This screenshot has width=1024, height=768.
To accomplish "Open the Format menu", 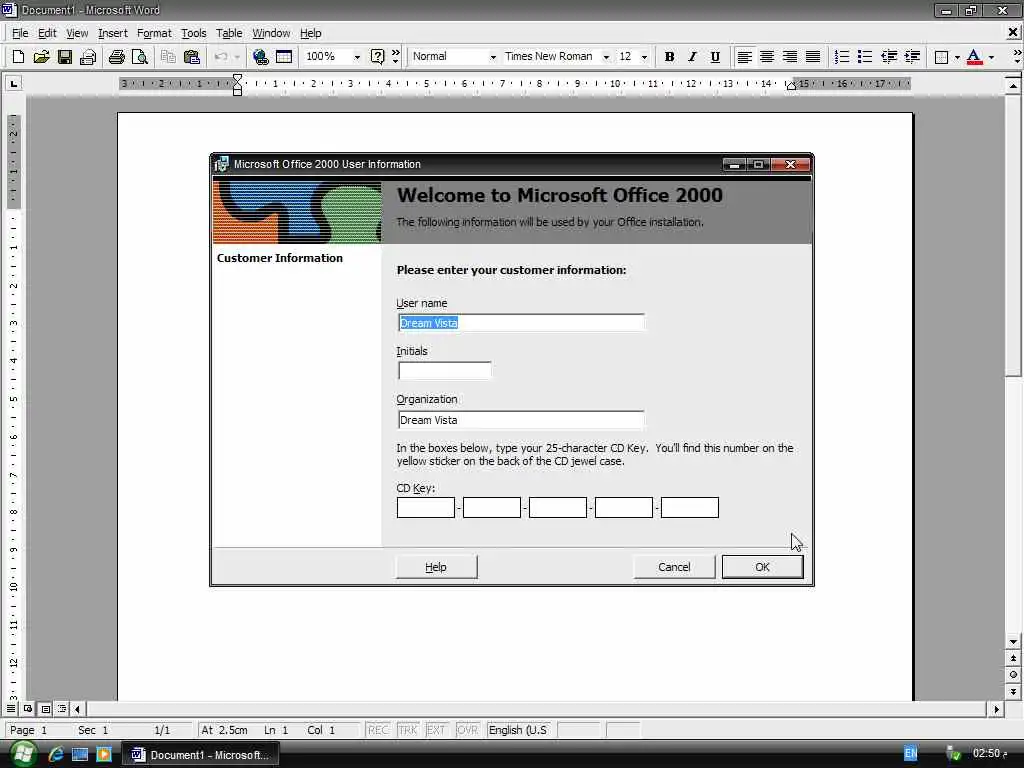I will click(x=154, y=33).
